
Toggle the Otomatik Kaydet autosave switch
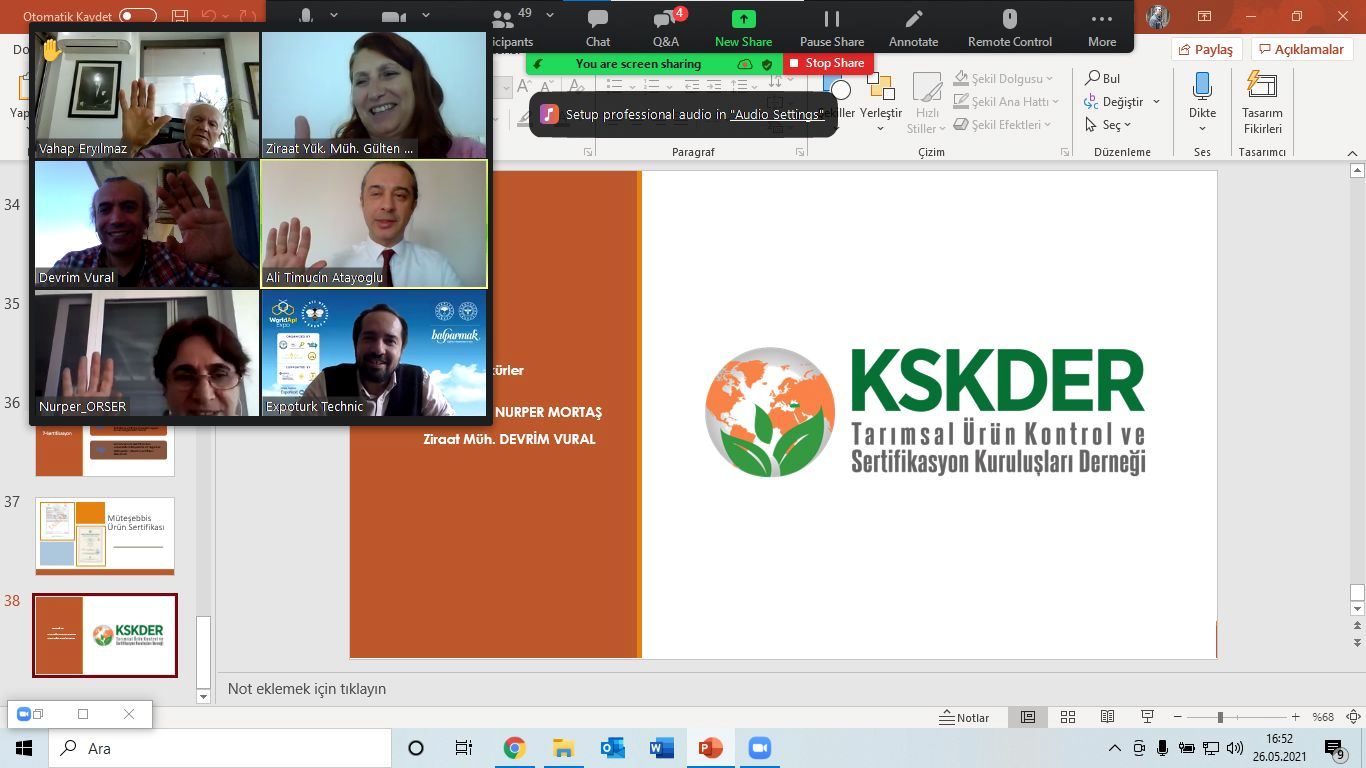coord(138,16)
